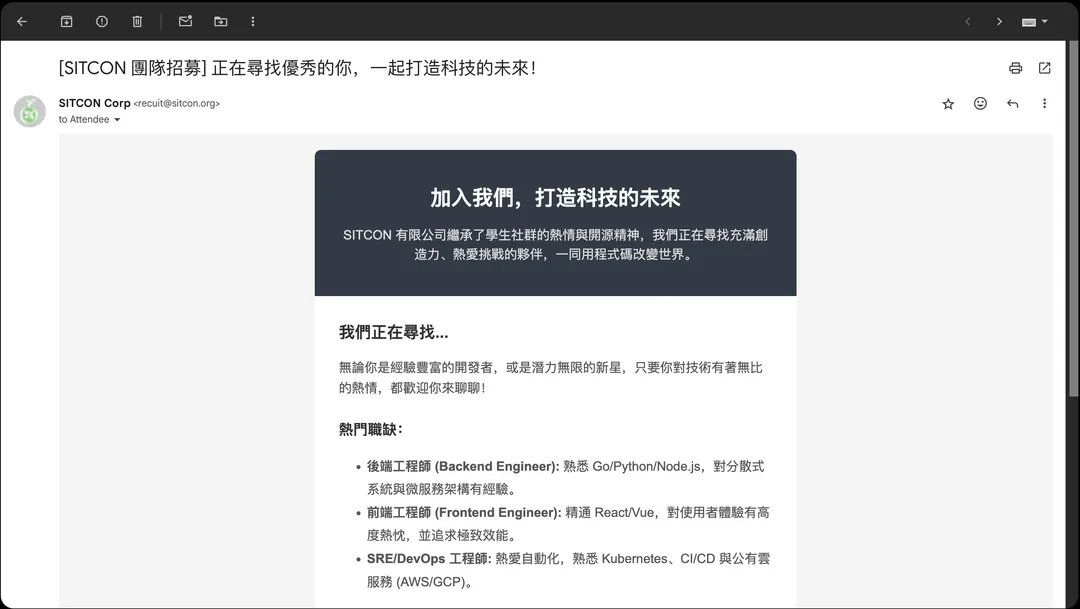
Task: Report this email as spam
Action: click(x=101, y=21)
